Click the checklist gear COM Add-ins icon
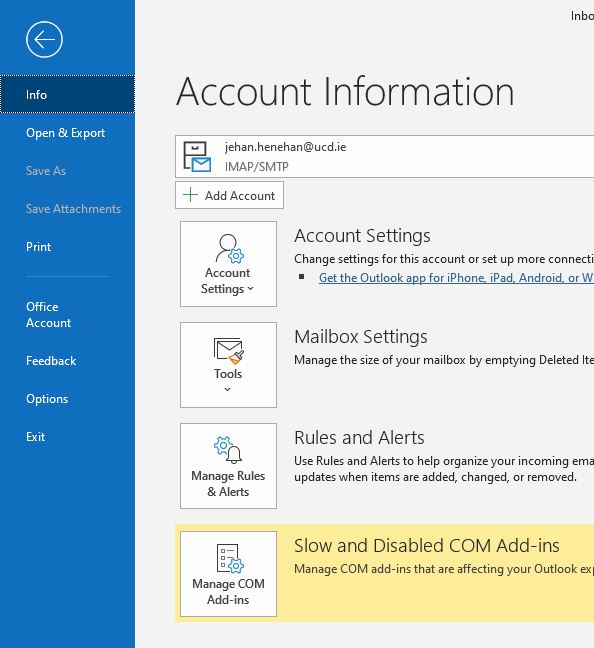This screenshot has height=648, width=594. pyautogui.click(x=230, y=558)
